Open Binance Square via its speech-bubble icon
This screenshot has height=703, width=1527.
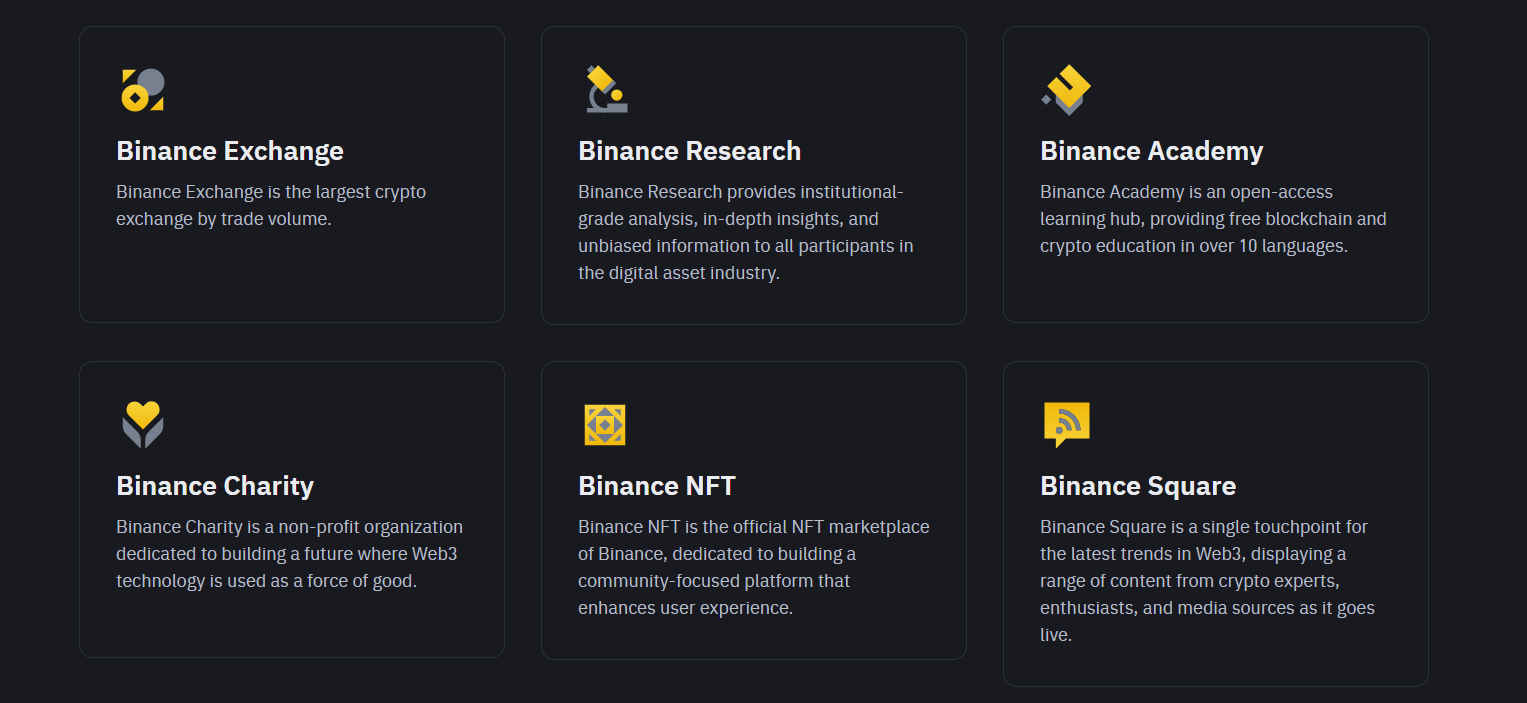tap(1066, 424)
